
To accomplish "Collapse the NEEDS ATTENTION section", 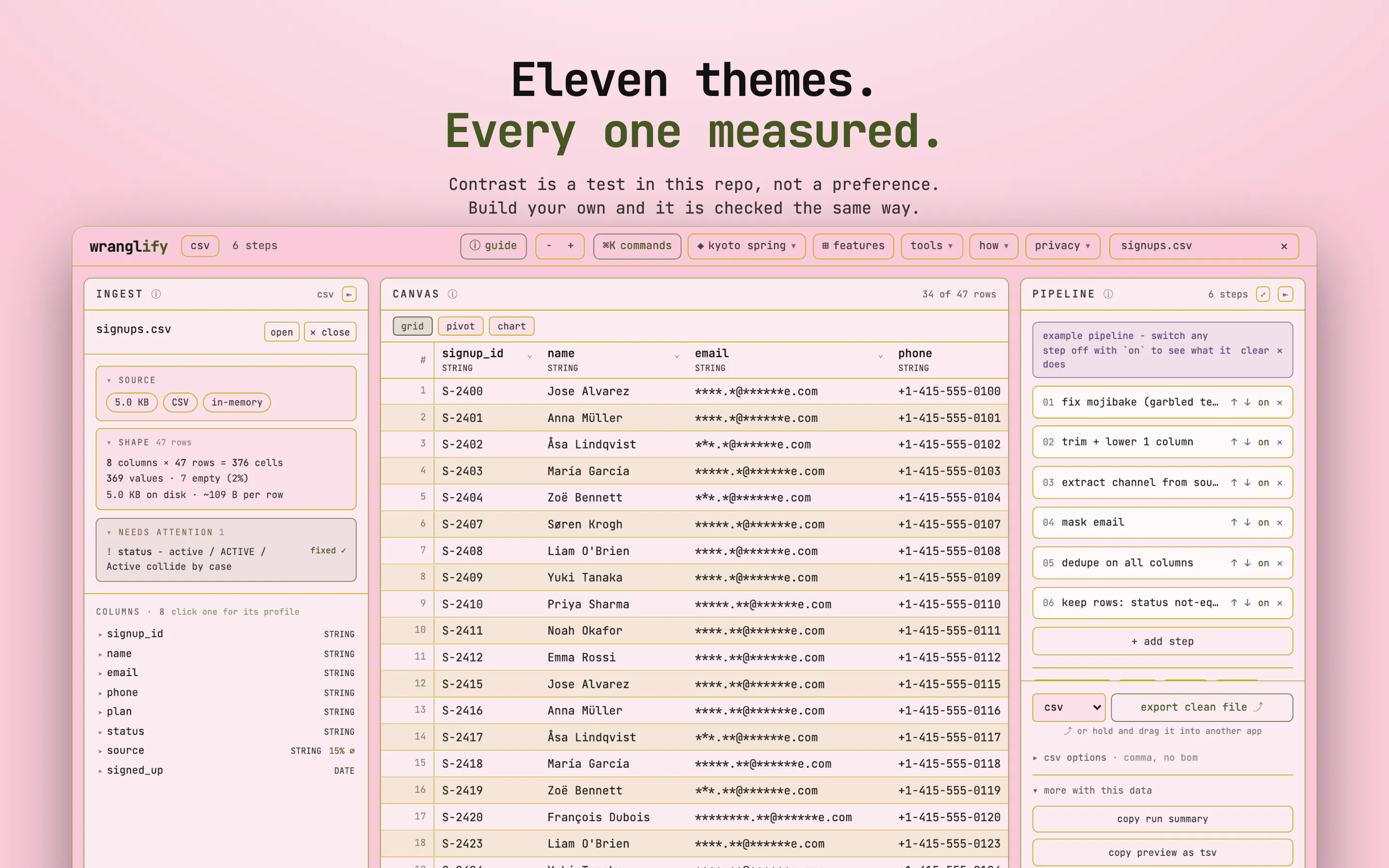I will point(165,532).
